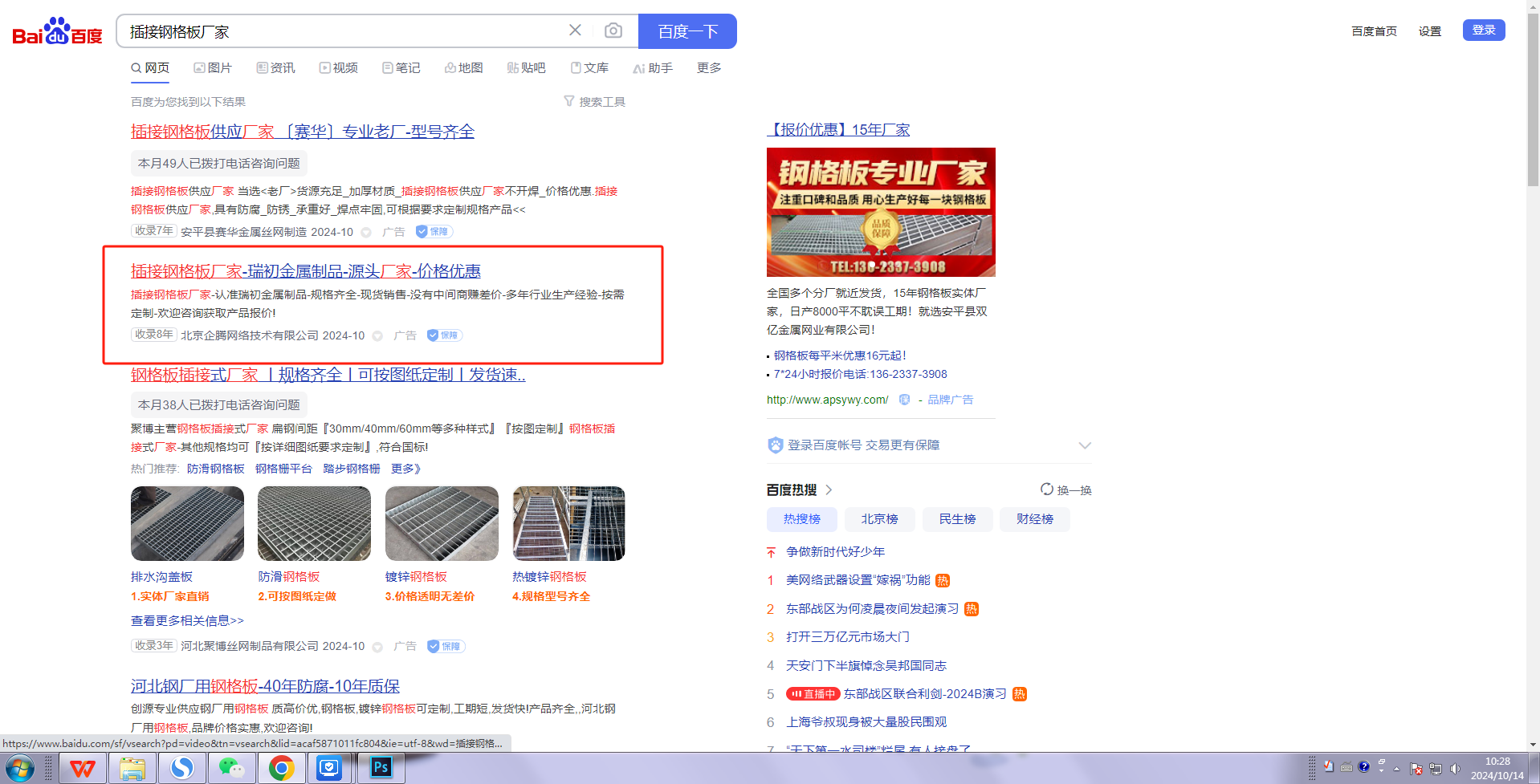Select the 热搜榜 tab
Viewport: 1540px width, 784px height.
pos(802,519)
